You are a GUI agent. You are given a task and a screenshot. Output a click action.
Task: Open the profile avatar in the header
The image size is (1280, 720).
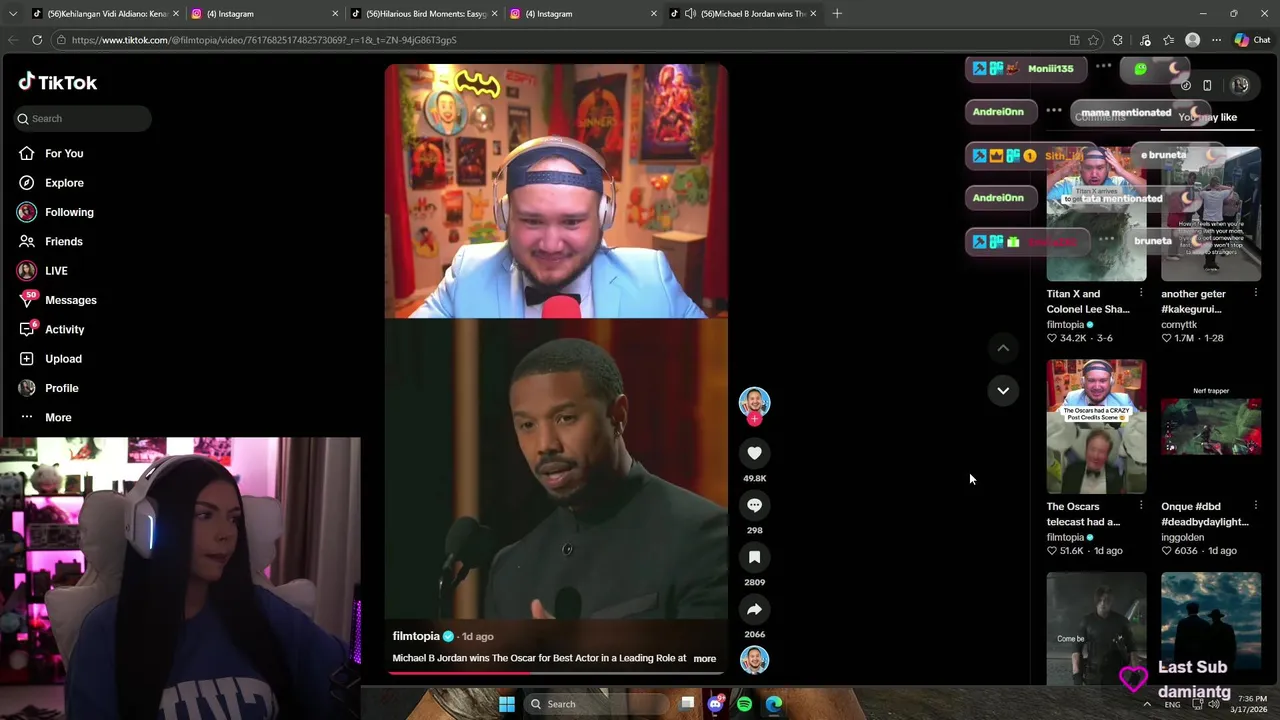pyautogui.click(x=1240, y=86)
